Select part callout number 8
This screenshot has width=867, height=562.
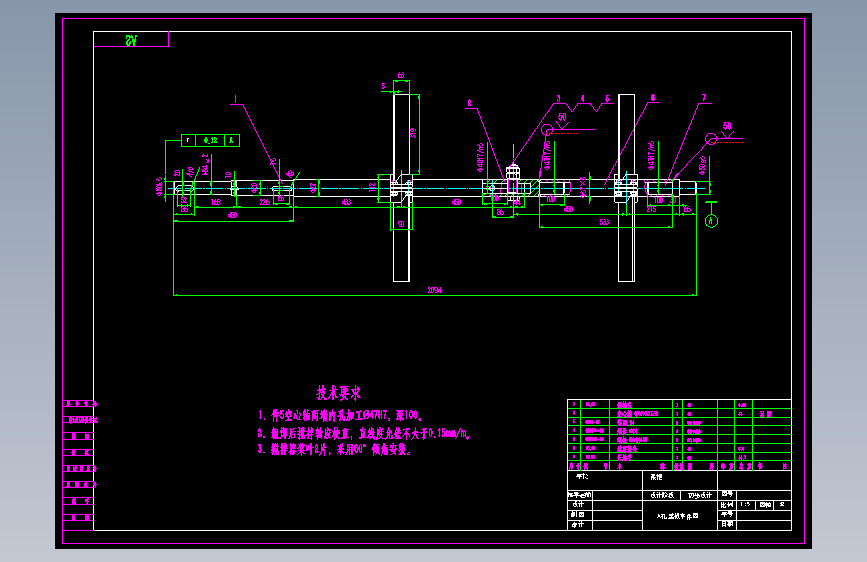click(469, 103)
